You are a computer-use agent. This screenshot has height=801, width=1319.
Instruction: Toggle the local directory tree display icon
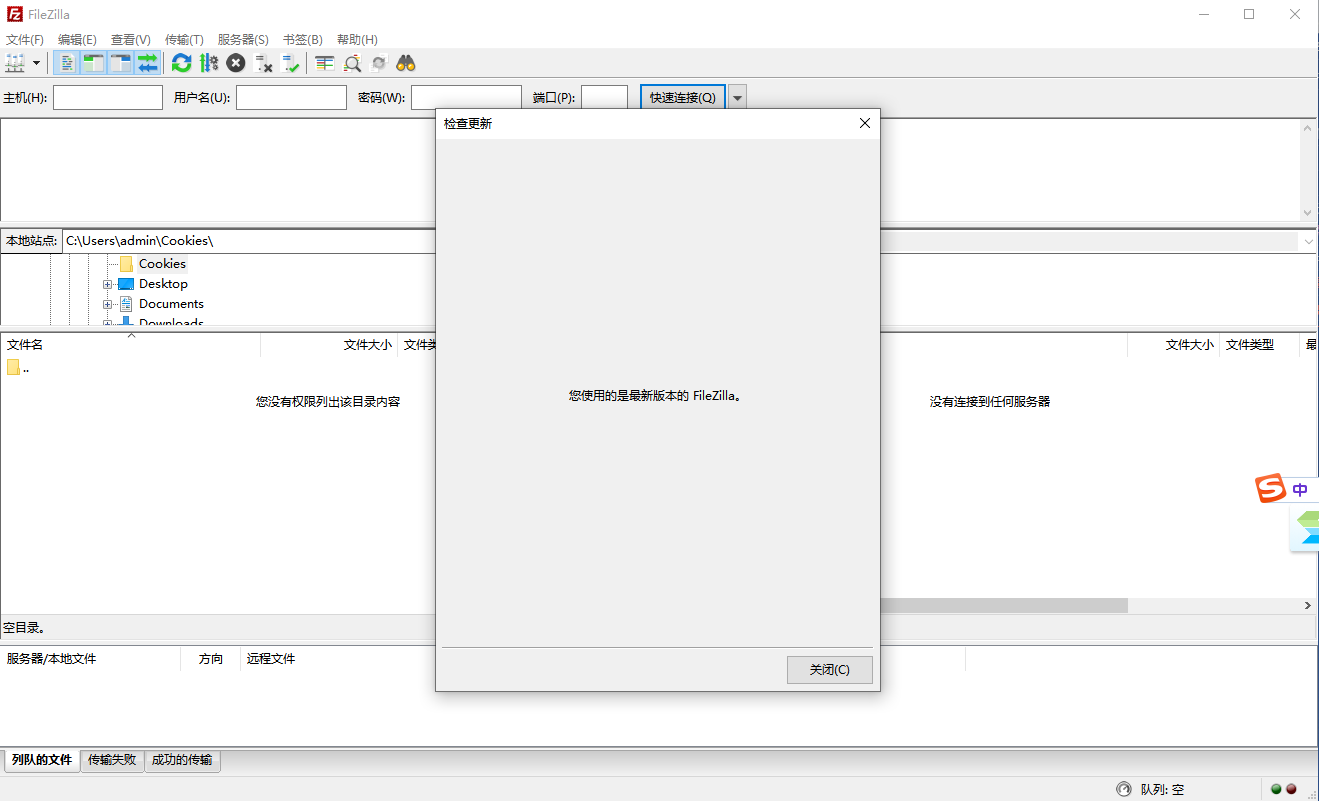pyautogui.click(x=94, y=63)
